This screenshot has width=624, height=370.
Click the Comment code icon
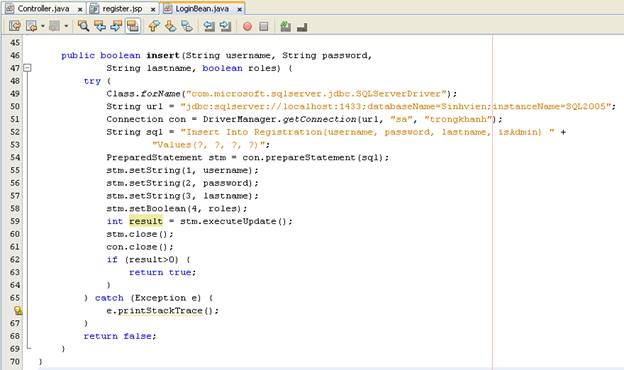(x=285, y=26)
